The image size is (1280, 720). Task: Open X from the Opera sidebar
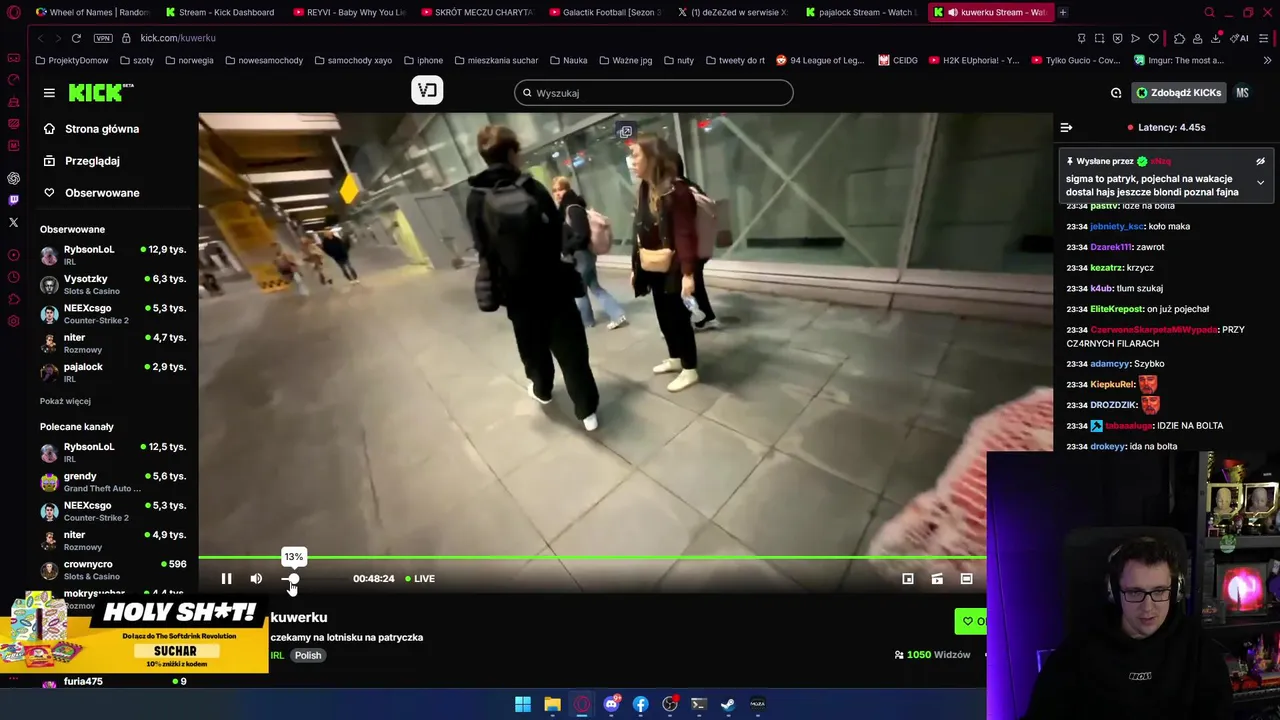[x=13, y=222]
